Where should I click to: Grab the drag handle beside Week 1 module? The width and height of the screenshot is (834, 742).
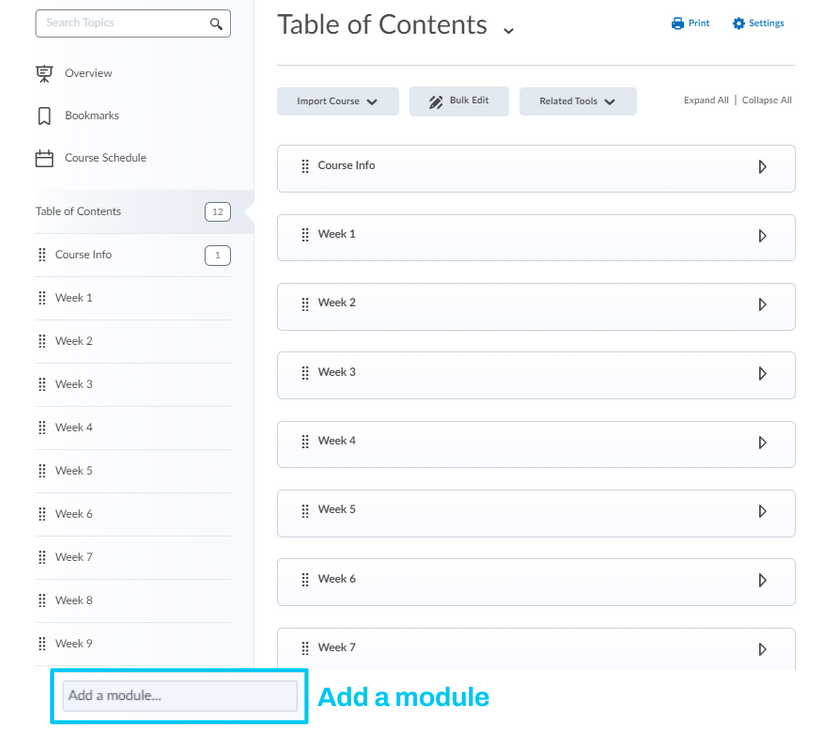305,235
